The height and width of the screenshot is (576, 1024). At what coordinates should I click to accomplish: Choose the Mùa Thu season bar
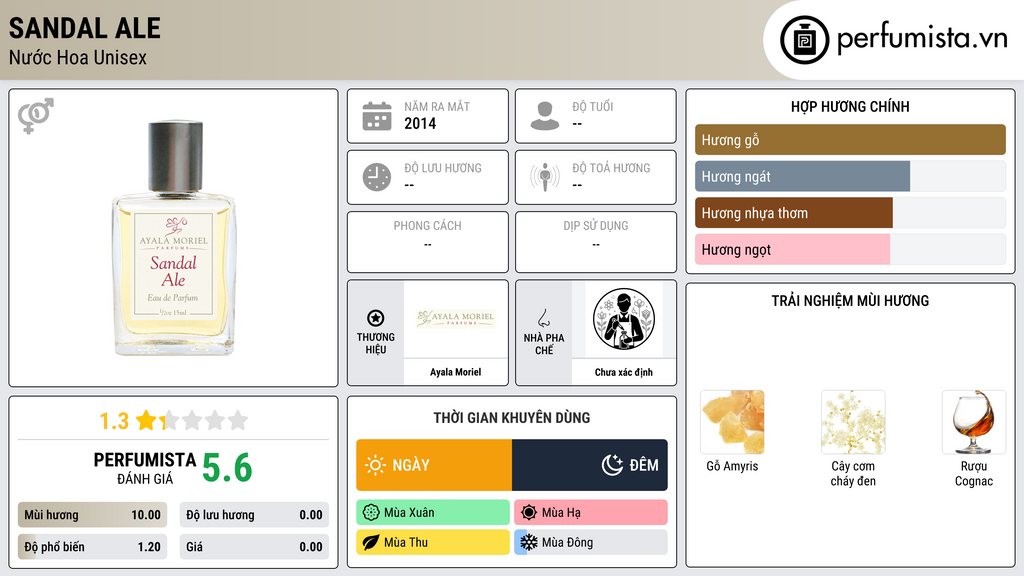point(432,542)
